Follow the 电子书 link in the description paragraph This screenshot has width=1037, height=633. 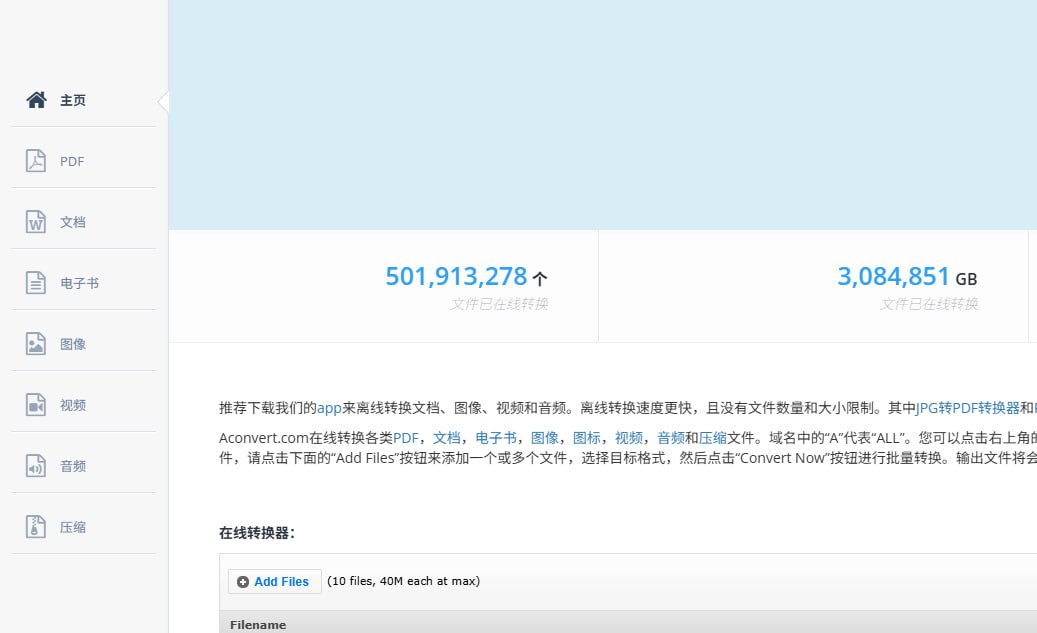point(495,438)
